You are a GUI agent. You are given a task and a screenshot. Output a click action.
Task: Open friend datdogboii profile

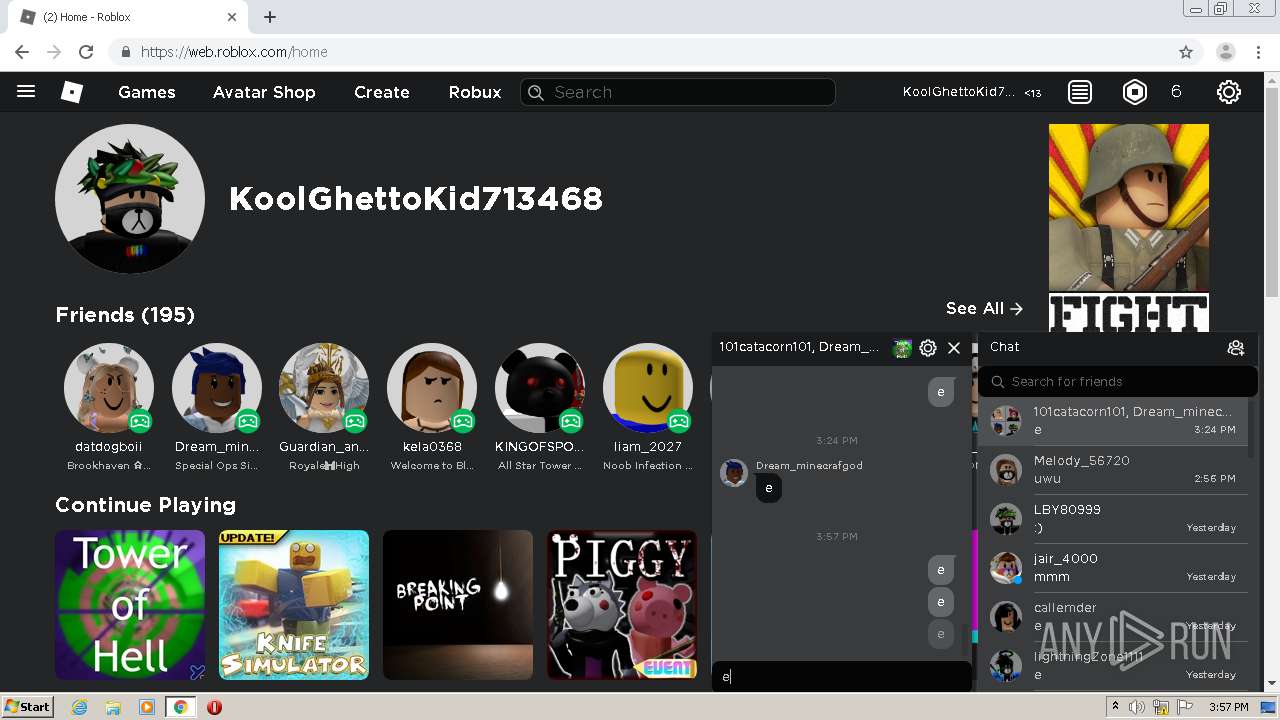(109, 388)
